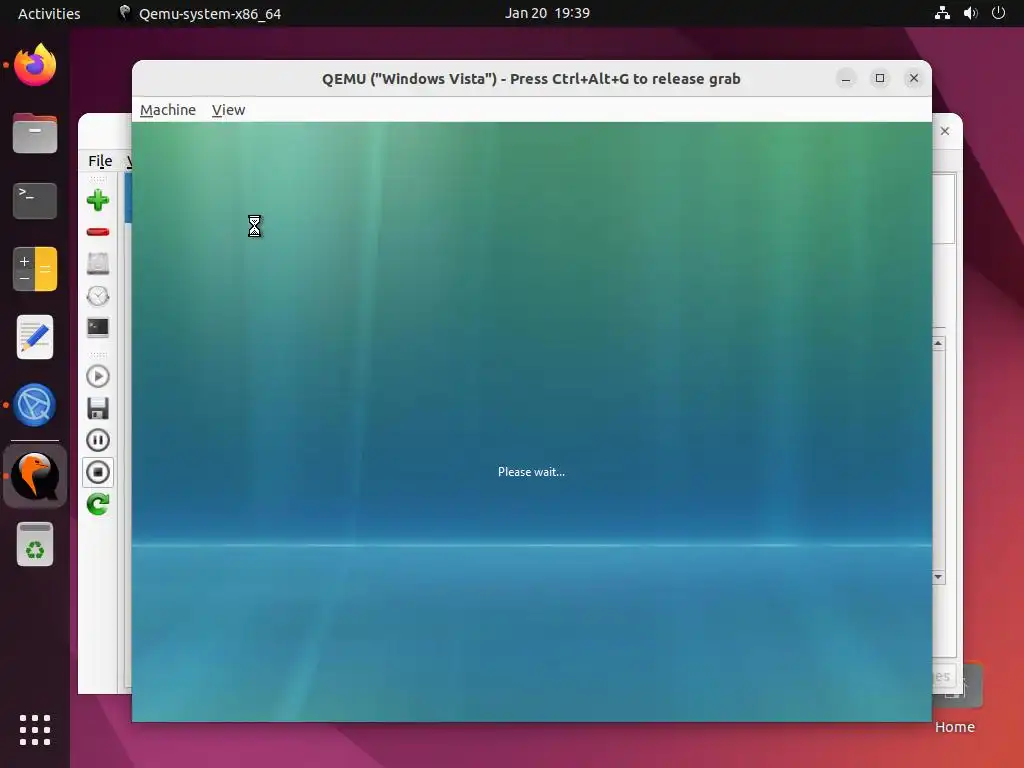Click the black terminal console toolbar icon
Viewport: 1024px width, 768px height.
[x=98, y=327]
